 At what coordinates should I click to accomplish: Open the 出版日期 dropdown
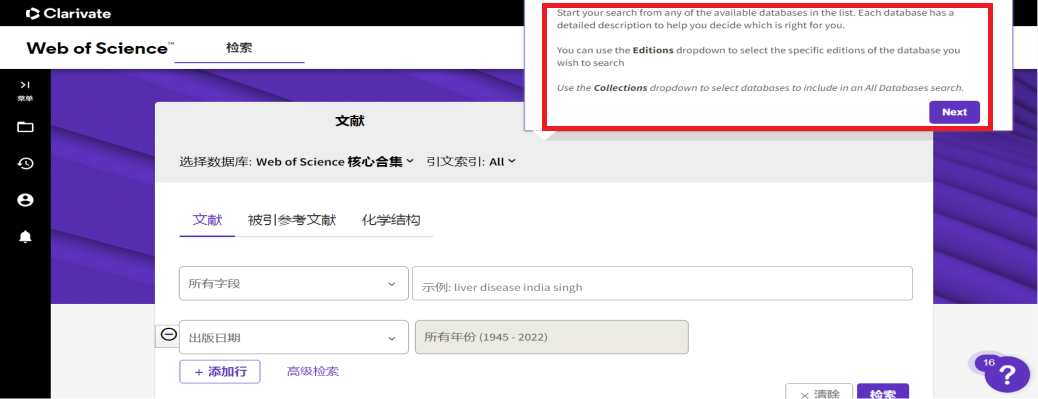point(293,337)
